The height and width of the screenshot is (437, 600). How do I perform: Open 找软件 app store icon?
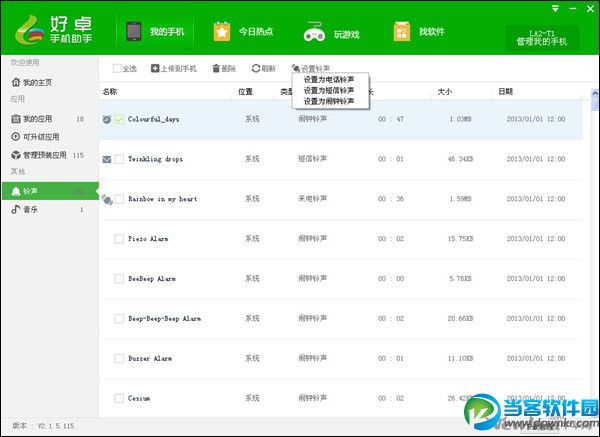click(402, 31)
